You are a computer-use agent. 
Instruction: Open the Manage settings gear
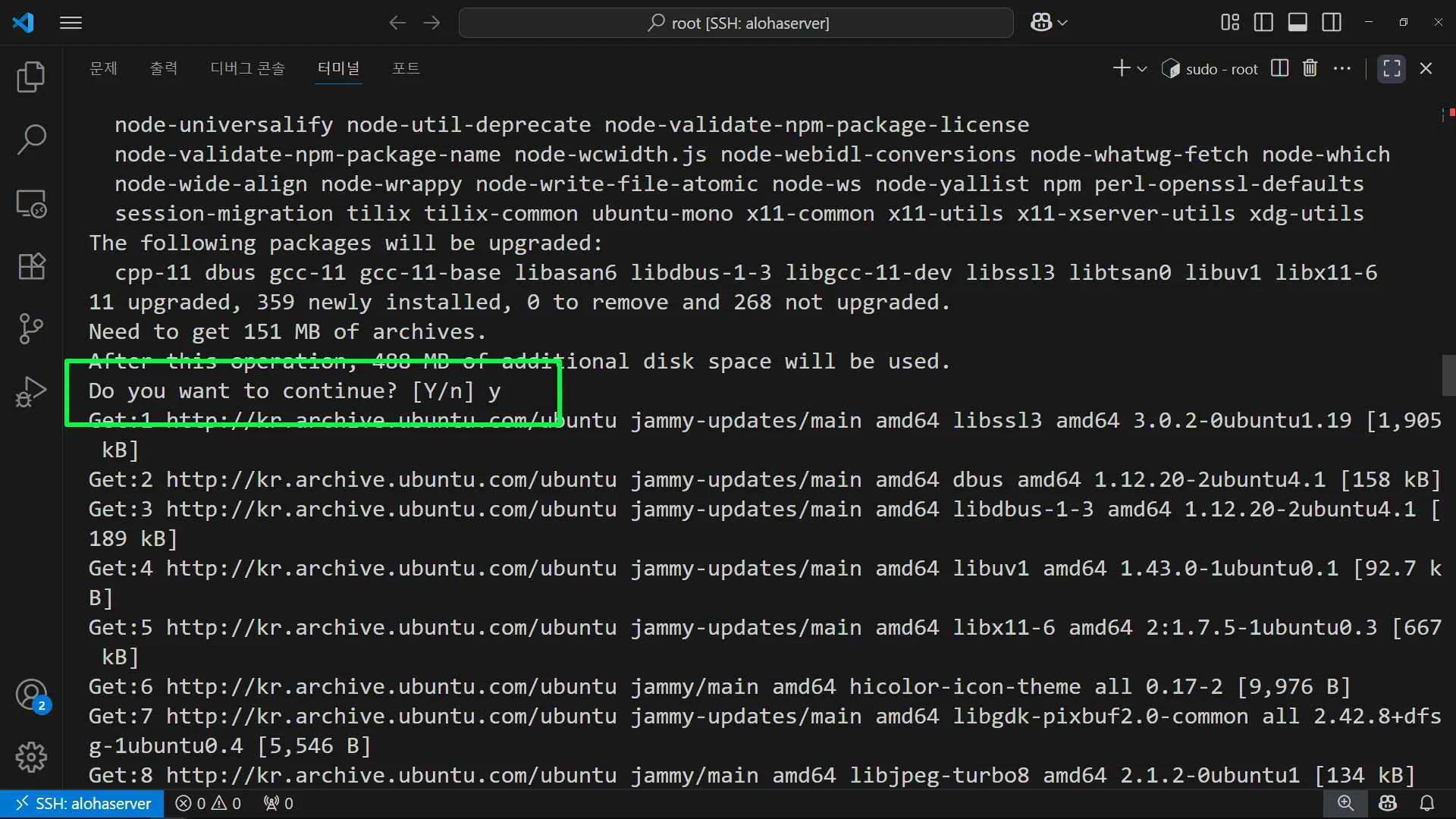coord(31,757)
